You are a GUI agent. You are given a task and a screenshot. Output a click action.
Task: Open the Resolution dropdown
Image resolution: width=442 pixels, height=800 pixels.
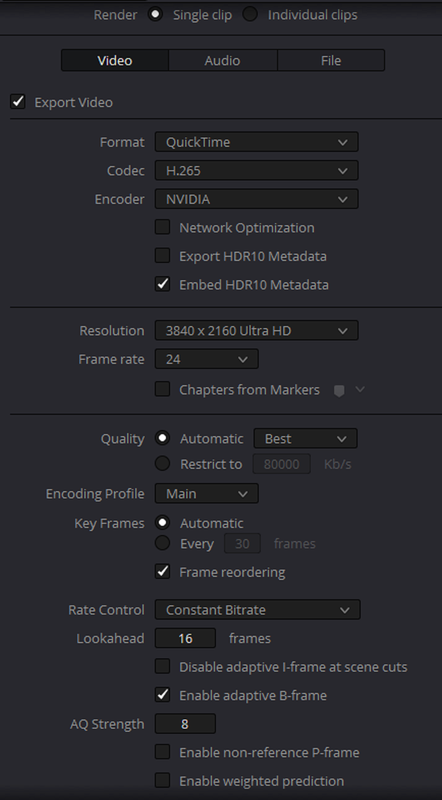click(x=257, y=331)
